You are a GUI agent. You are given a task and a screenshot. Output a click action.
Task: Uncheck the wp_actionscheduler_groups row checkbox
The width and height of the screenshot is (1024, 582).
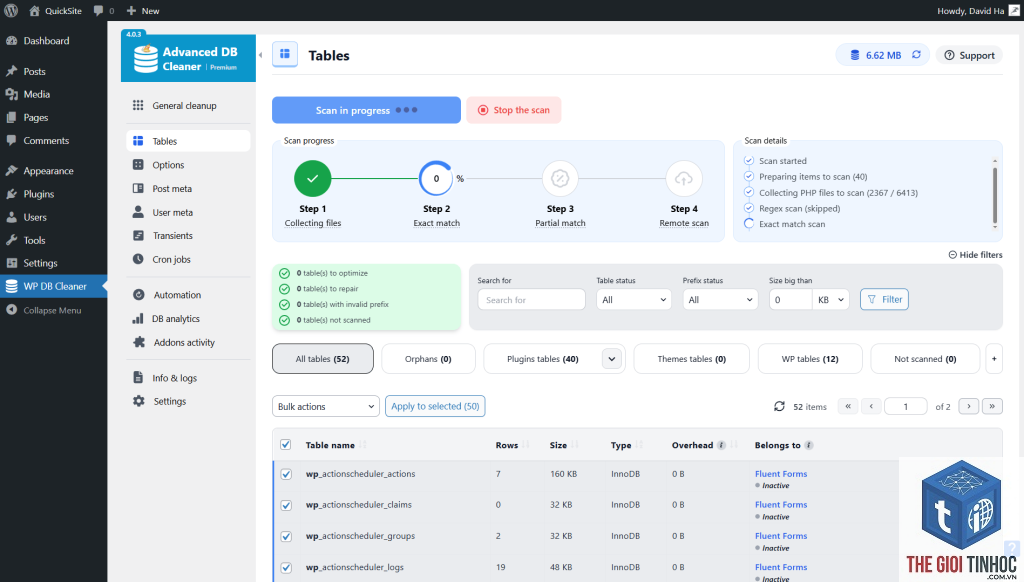pyautogui.click(x=286, y=536)
